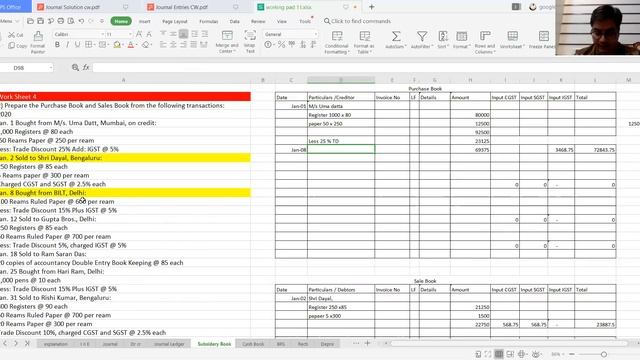This screenshot has width=640, height=360.
Task: Click the Redo arrow icon
Action: [91, 21]
